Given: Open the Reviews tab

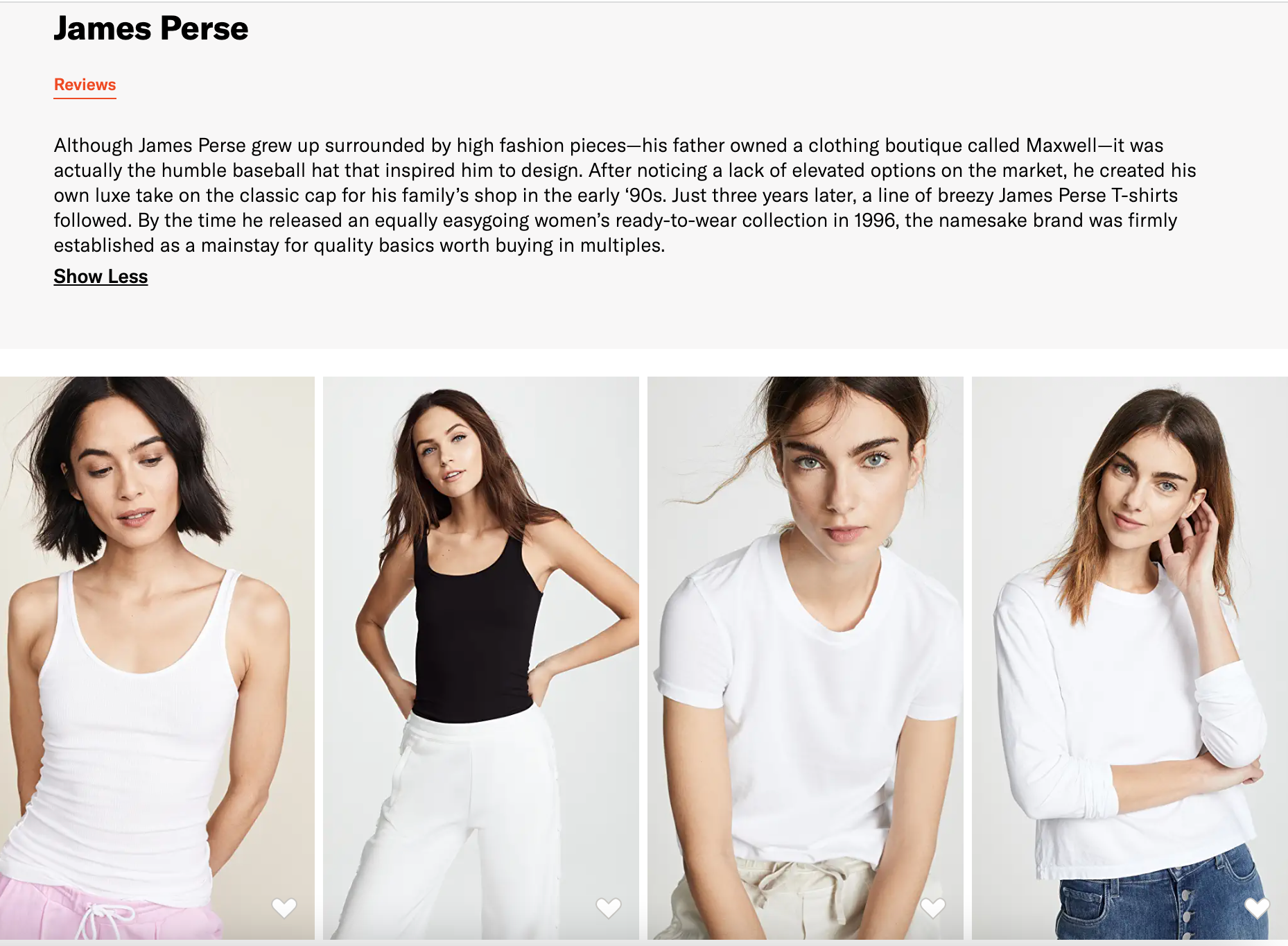Looking at the screenshot, I should (85, 85).
